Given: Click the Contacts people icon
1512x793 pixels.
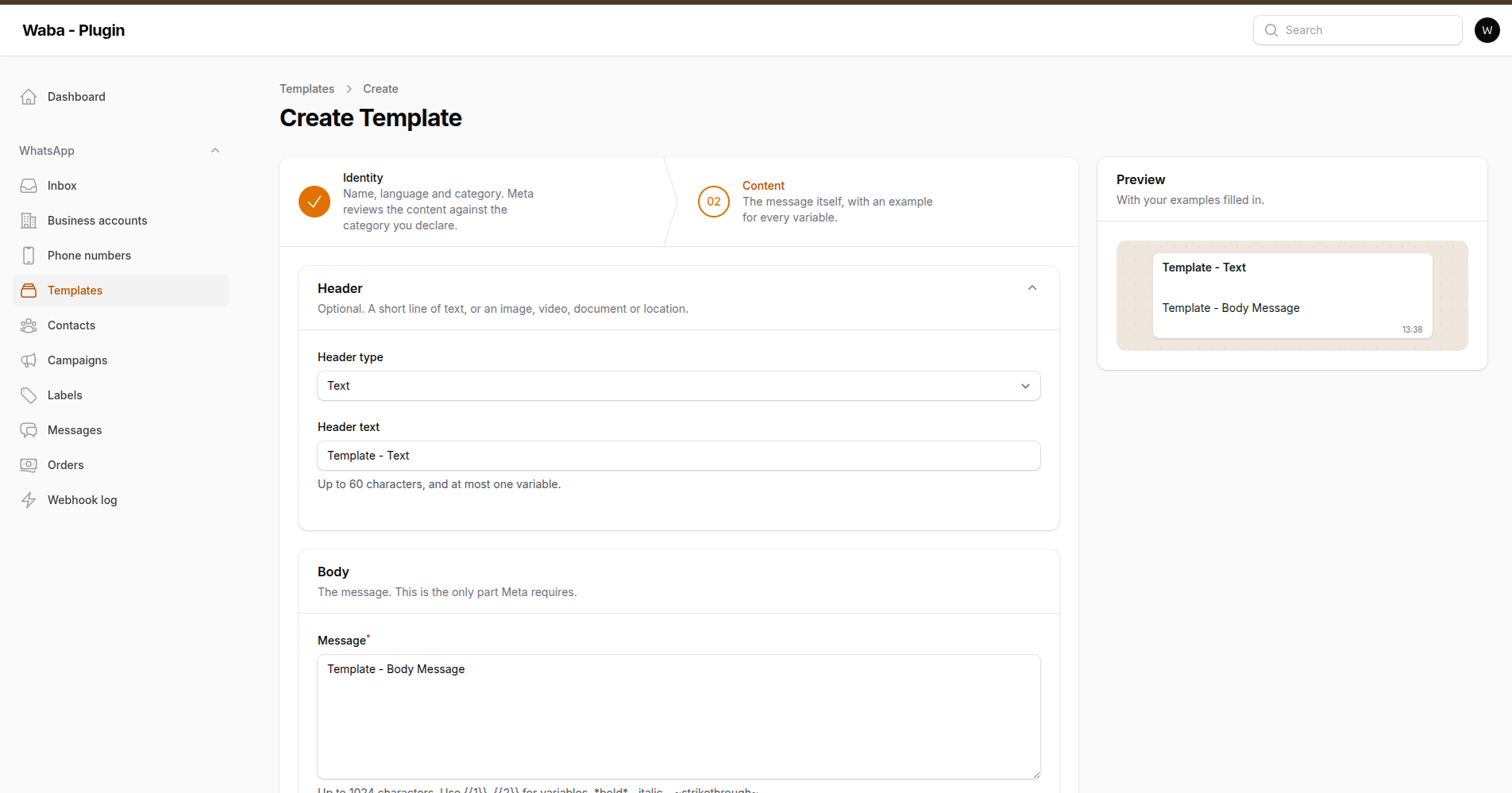Looking at the screenshot, I should 29,325.
